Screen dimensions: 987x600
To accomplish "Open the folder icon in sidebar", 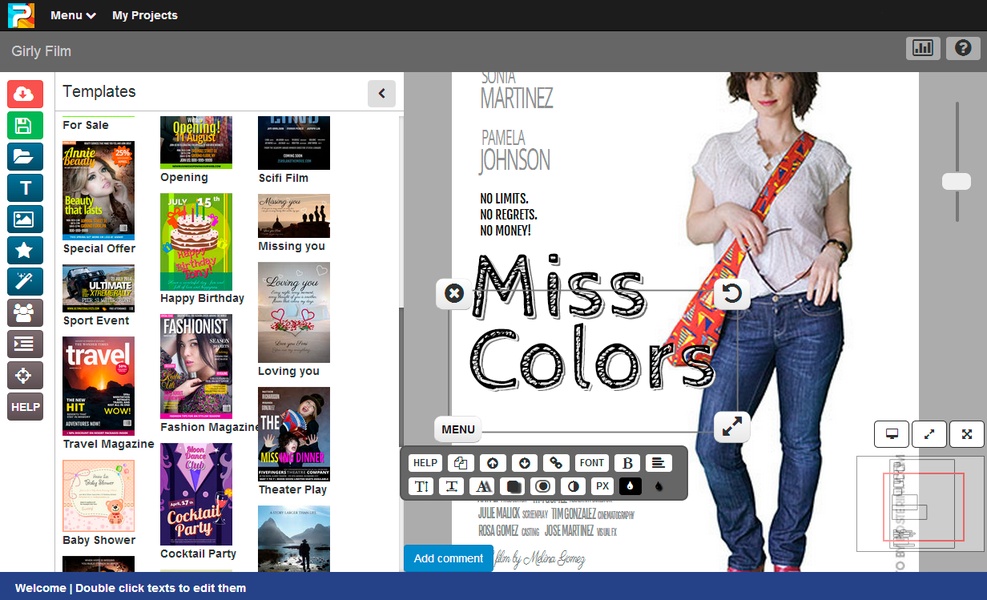I will click(25, 156).
